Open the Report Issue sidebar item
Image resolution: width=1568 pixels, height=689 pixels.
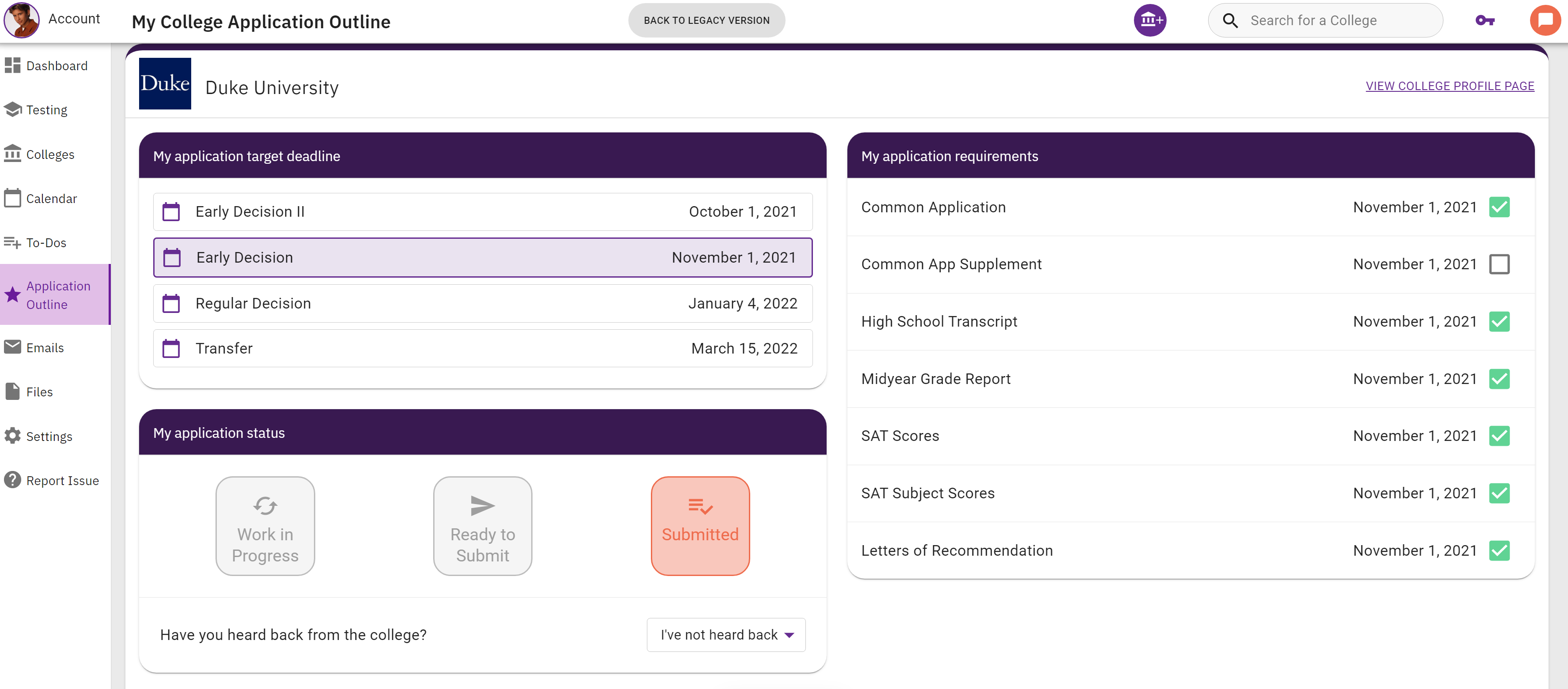(x=55, y=480)
